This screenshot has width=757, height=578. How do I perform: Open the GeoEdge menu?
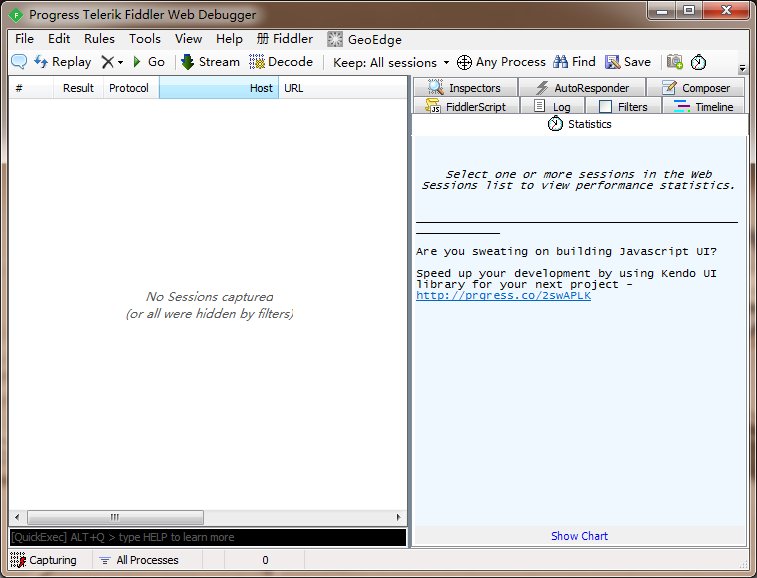(x=364, y=39)
